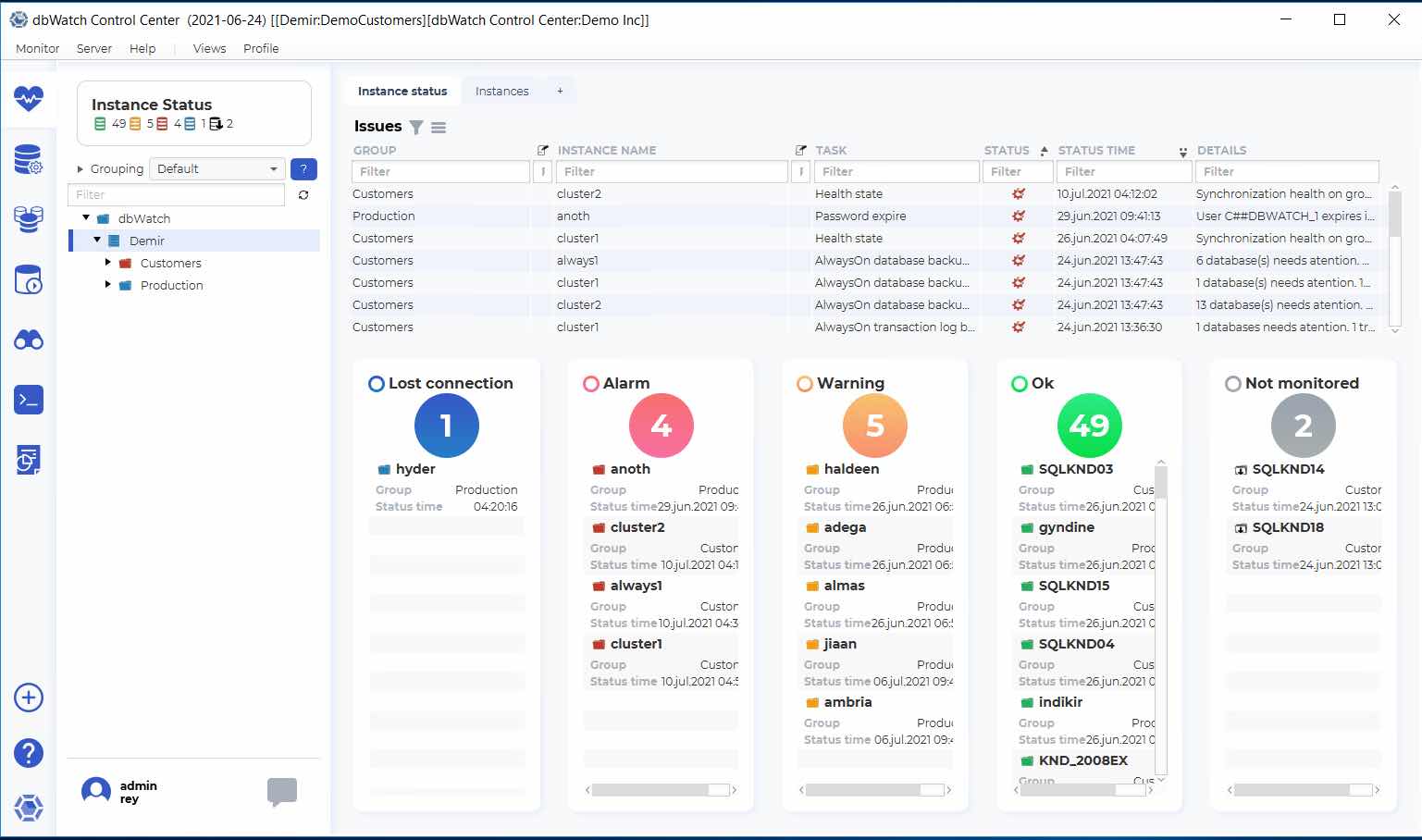Open the Default grouping dropdown

[x=217, y=169]
